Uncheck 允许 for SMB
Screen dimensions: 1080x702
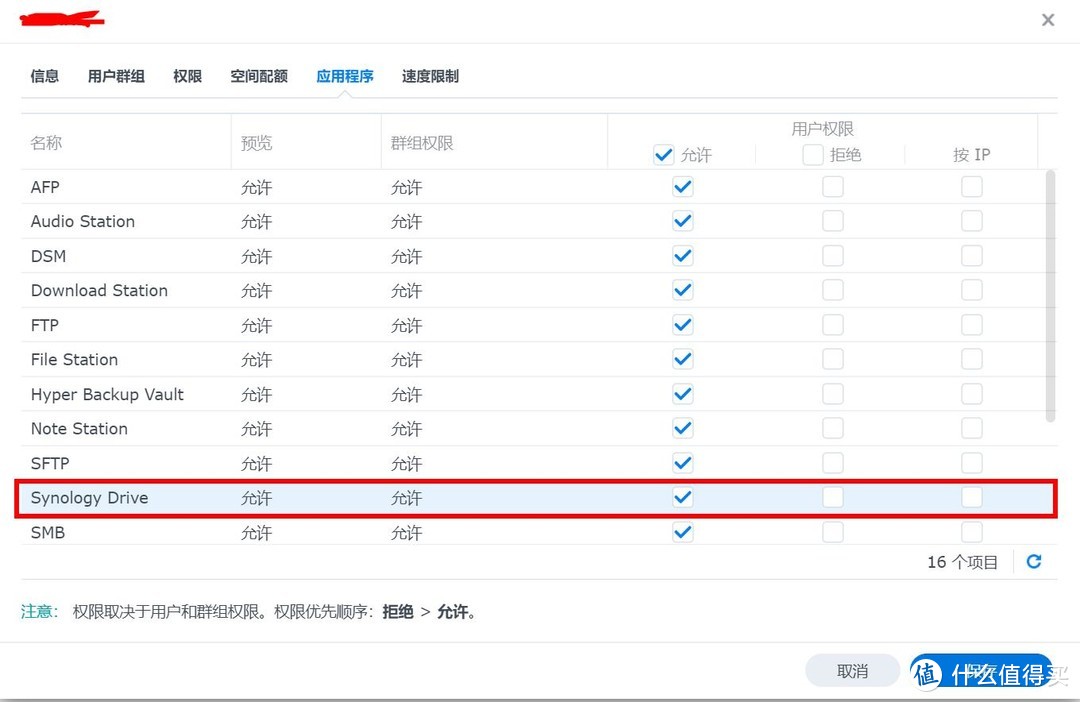[683, 532]
